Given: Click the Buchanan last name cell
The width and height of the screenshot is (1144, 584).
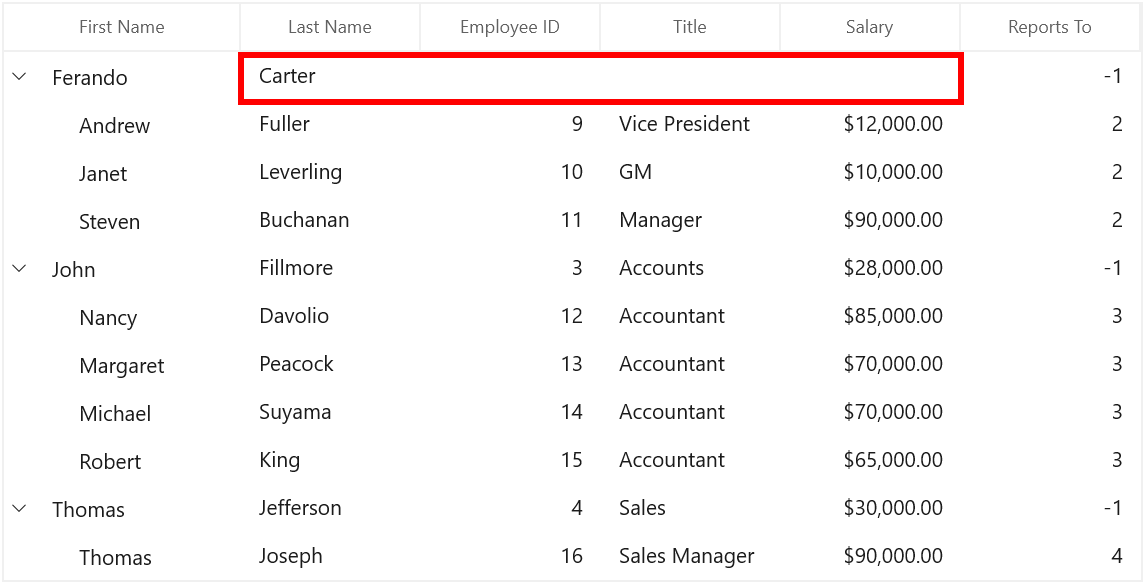Looking at the screenshot, I should (x=304, y=220).
